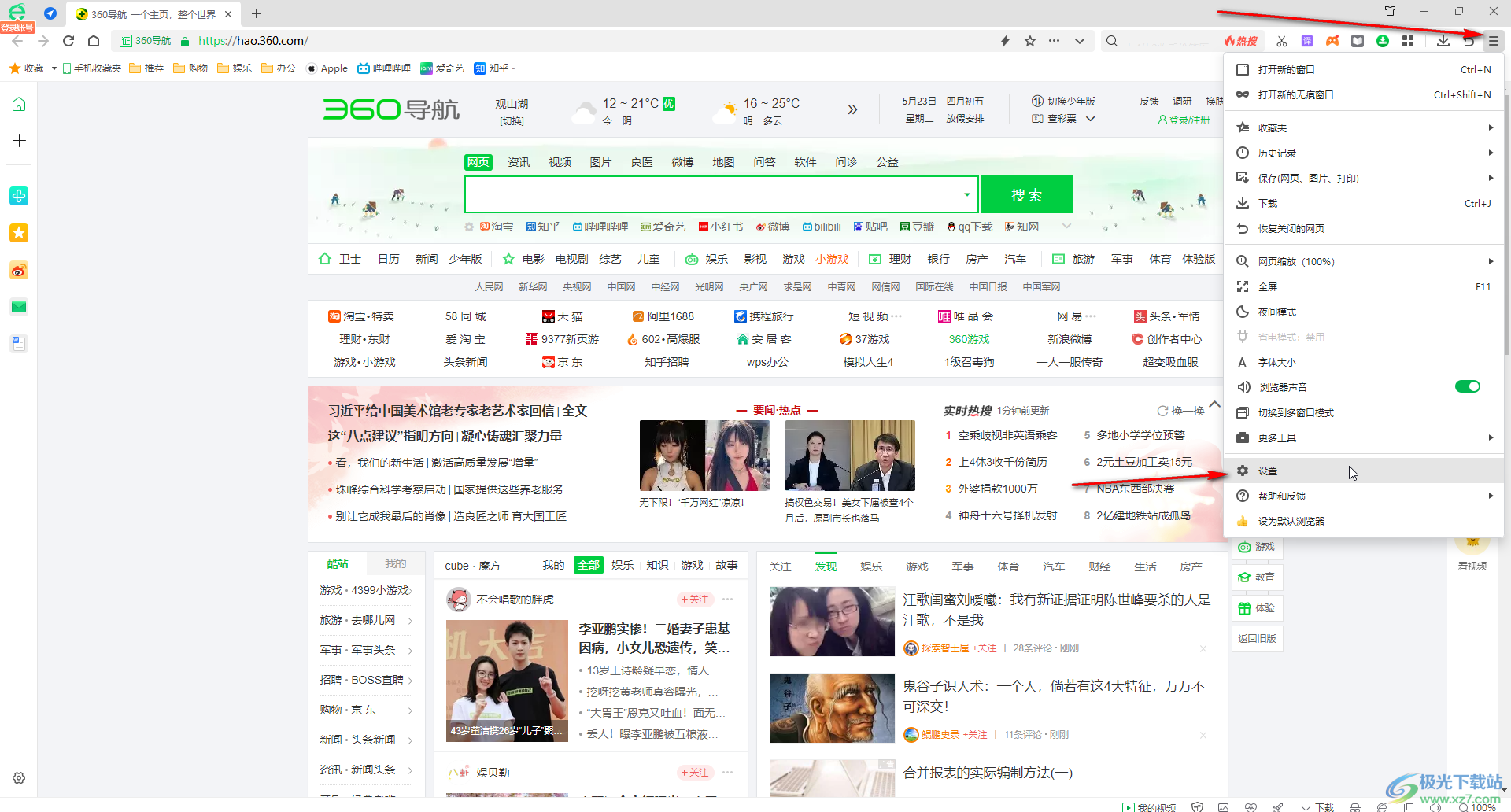
Task: Click the lightning speed mode icon
Action: [x=1005, y=41]
